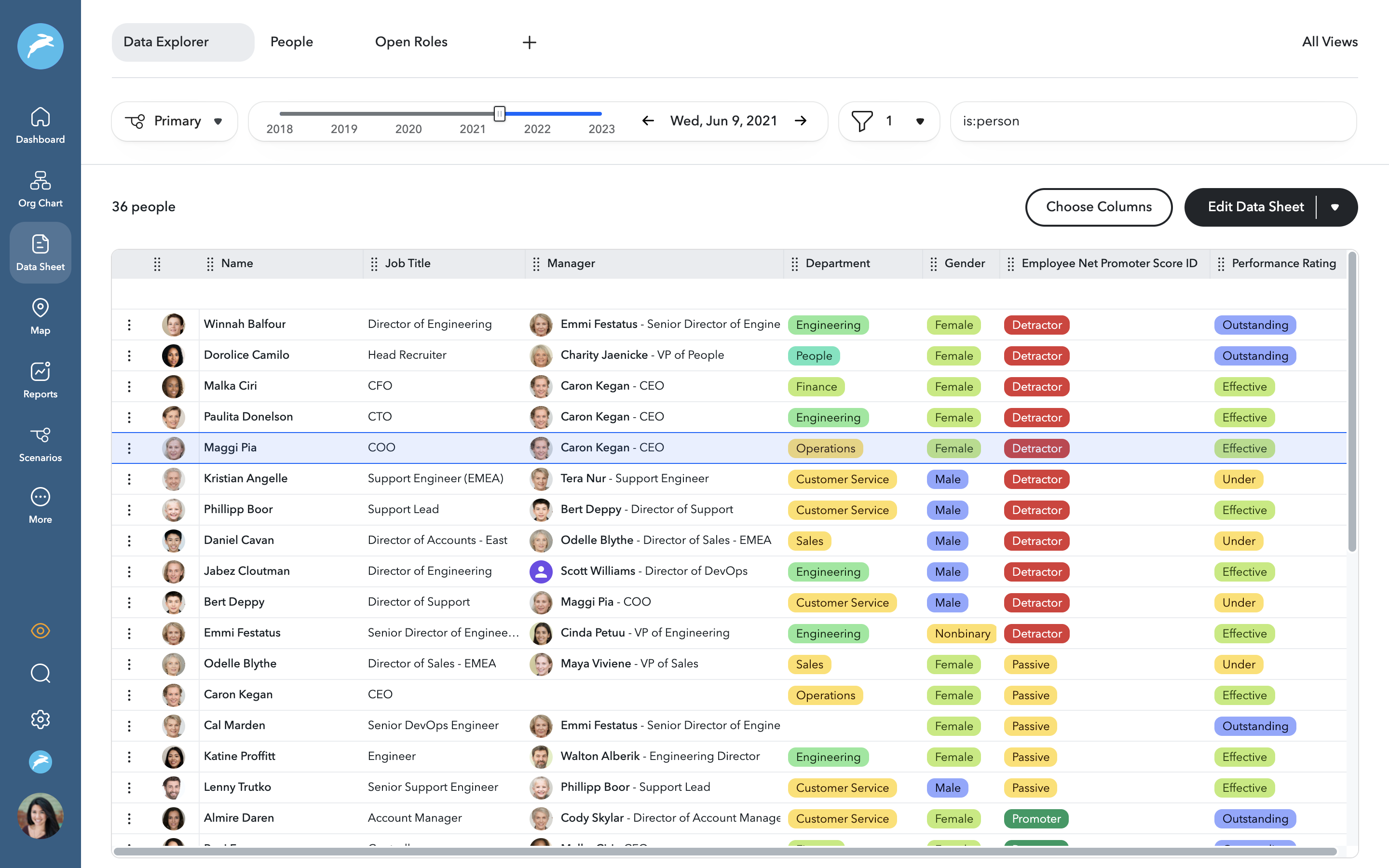The image size is (1389, 868).
Task: Open the Primary scenario dropdown
Action: tap(174, 121)
